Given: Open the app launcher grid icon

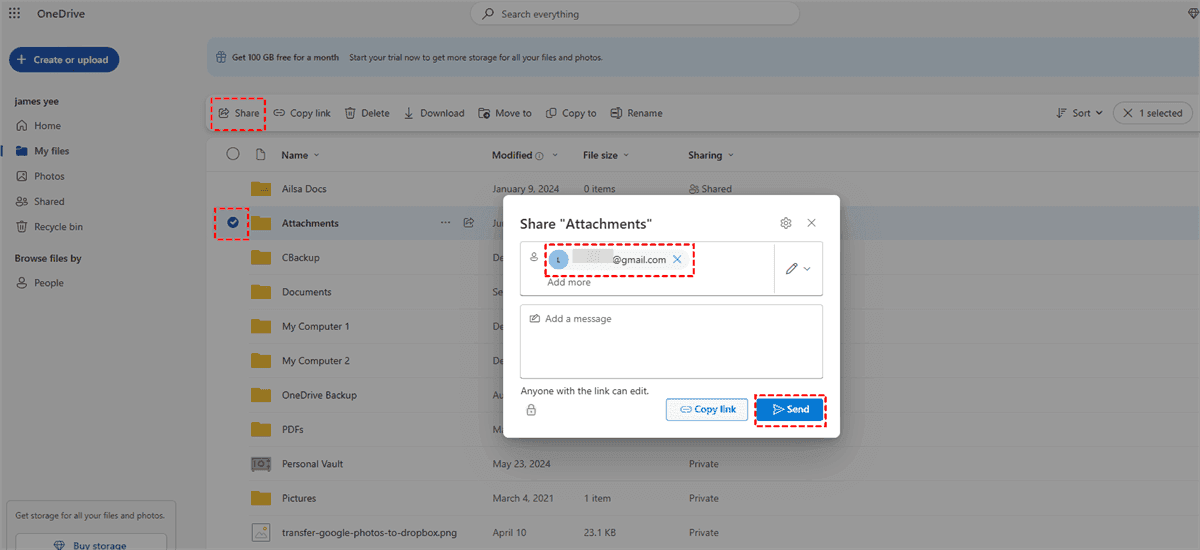Looking at the screenshot, I should pyautogui.click(x=15, y=14).
